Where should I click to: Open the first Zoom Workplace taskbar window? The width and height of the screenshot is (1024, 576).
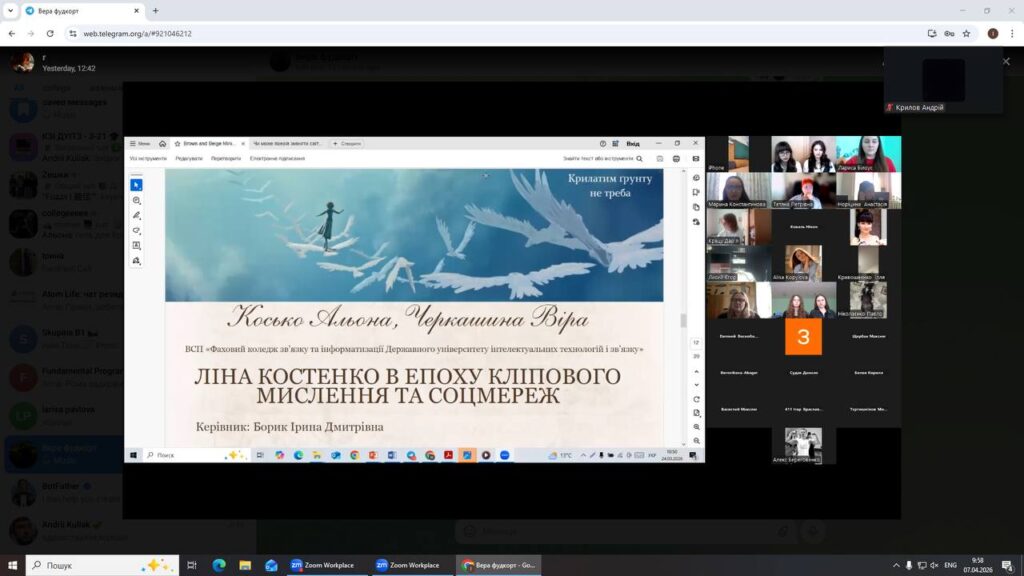[x=323, y=565]
